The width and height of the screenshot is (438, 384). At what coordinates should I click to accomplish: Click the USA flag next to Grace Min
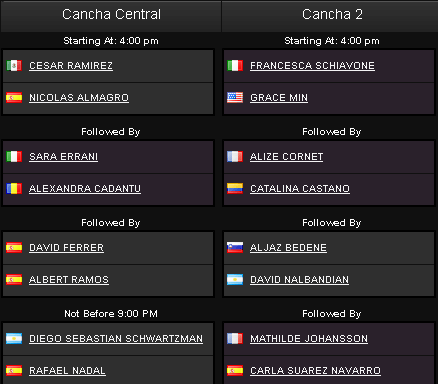235,97
